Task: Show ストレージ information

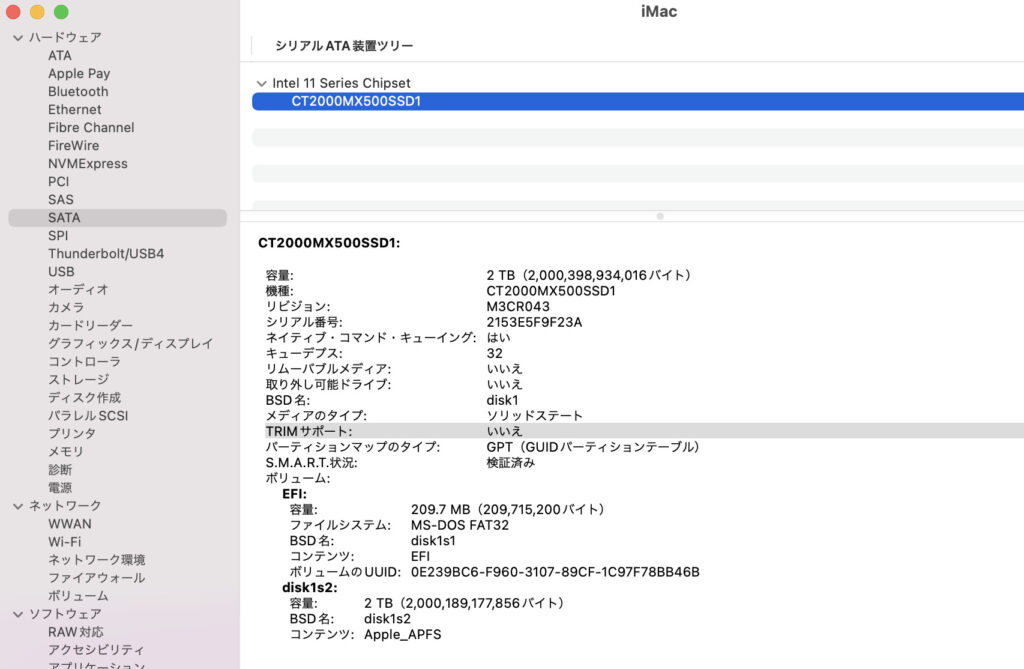Action: pos(78,379)
